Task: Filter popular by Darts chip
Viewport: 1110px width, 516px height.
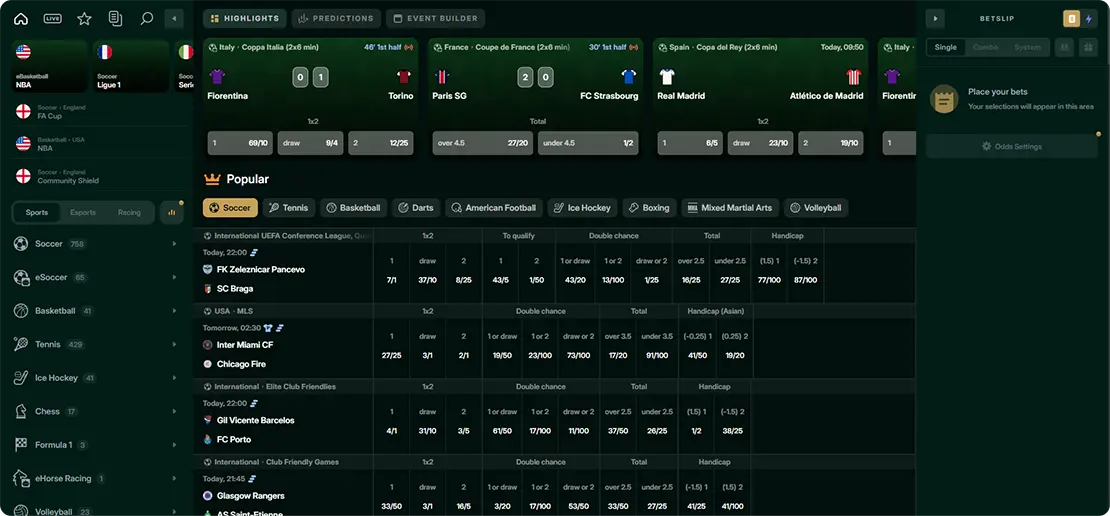Action: point(416,208)
